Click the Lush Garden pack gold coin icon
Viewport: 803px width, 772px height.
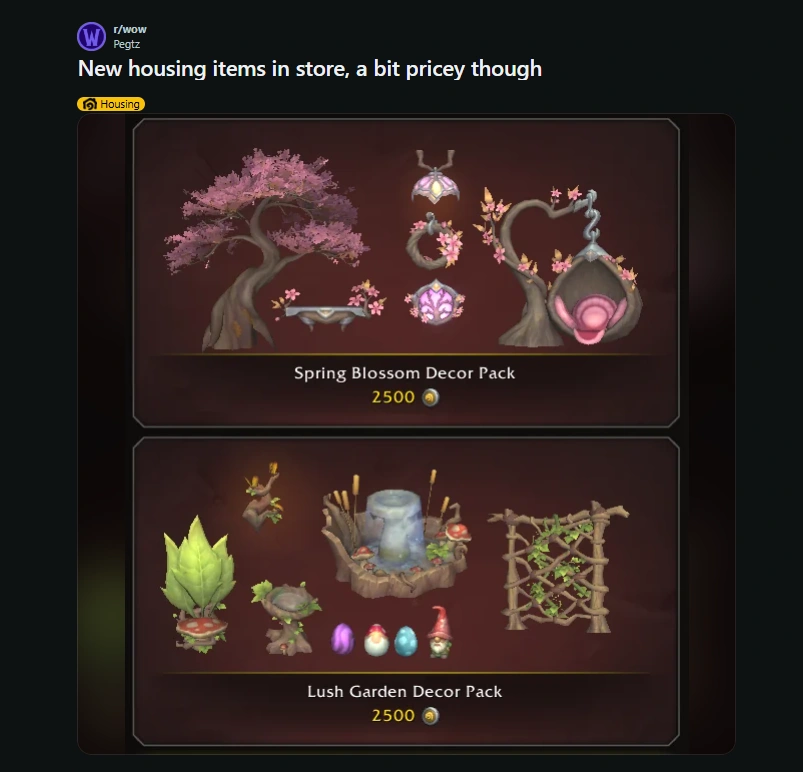tap(430, 716)
